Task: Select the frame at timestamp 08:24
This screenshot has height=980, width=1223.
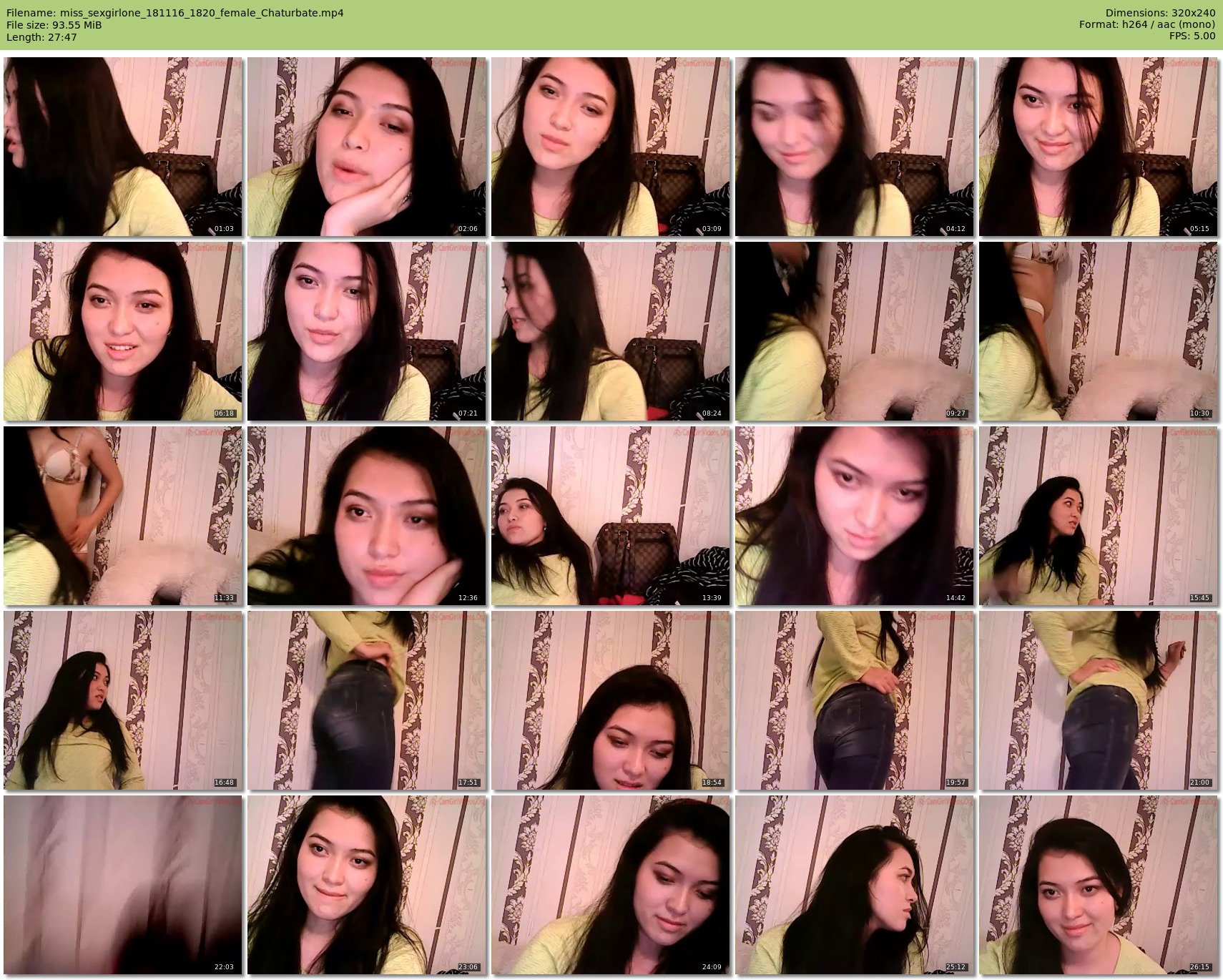Action: (x=611, y=331)
